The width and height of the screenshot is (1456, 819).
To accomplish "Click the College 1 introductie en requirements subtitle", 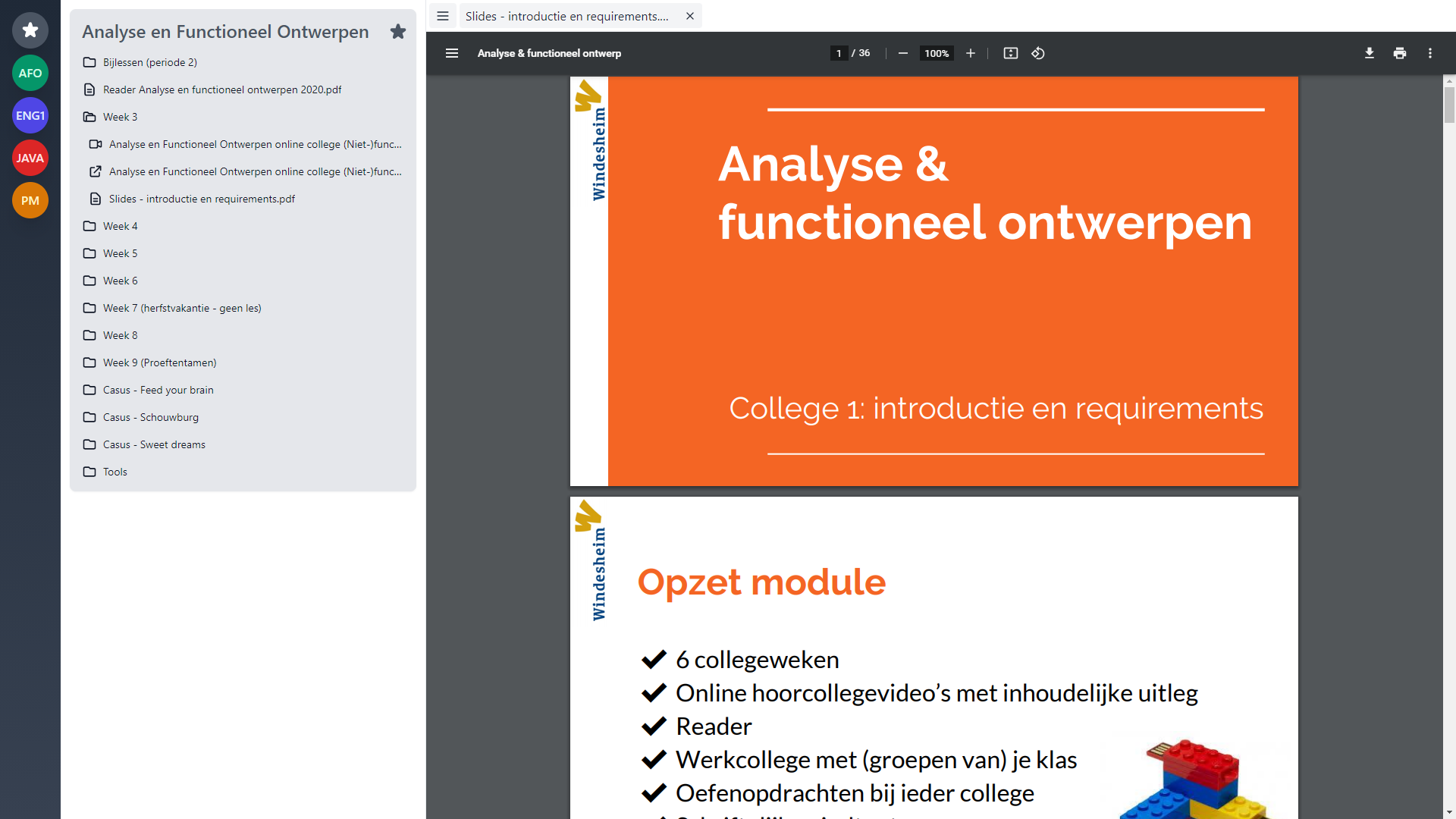I will tap(996, 409).
